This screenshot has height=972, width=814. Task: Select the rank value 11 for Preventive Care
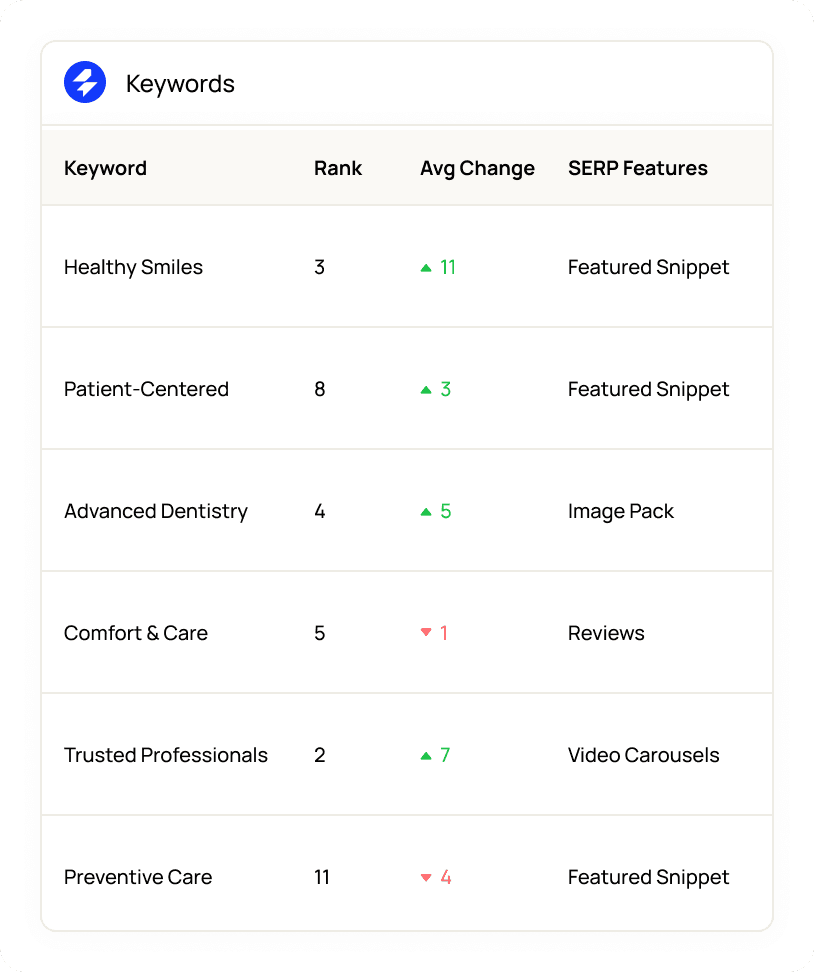click(x=322, y=877)
